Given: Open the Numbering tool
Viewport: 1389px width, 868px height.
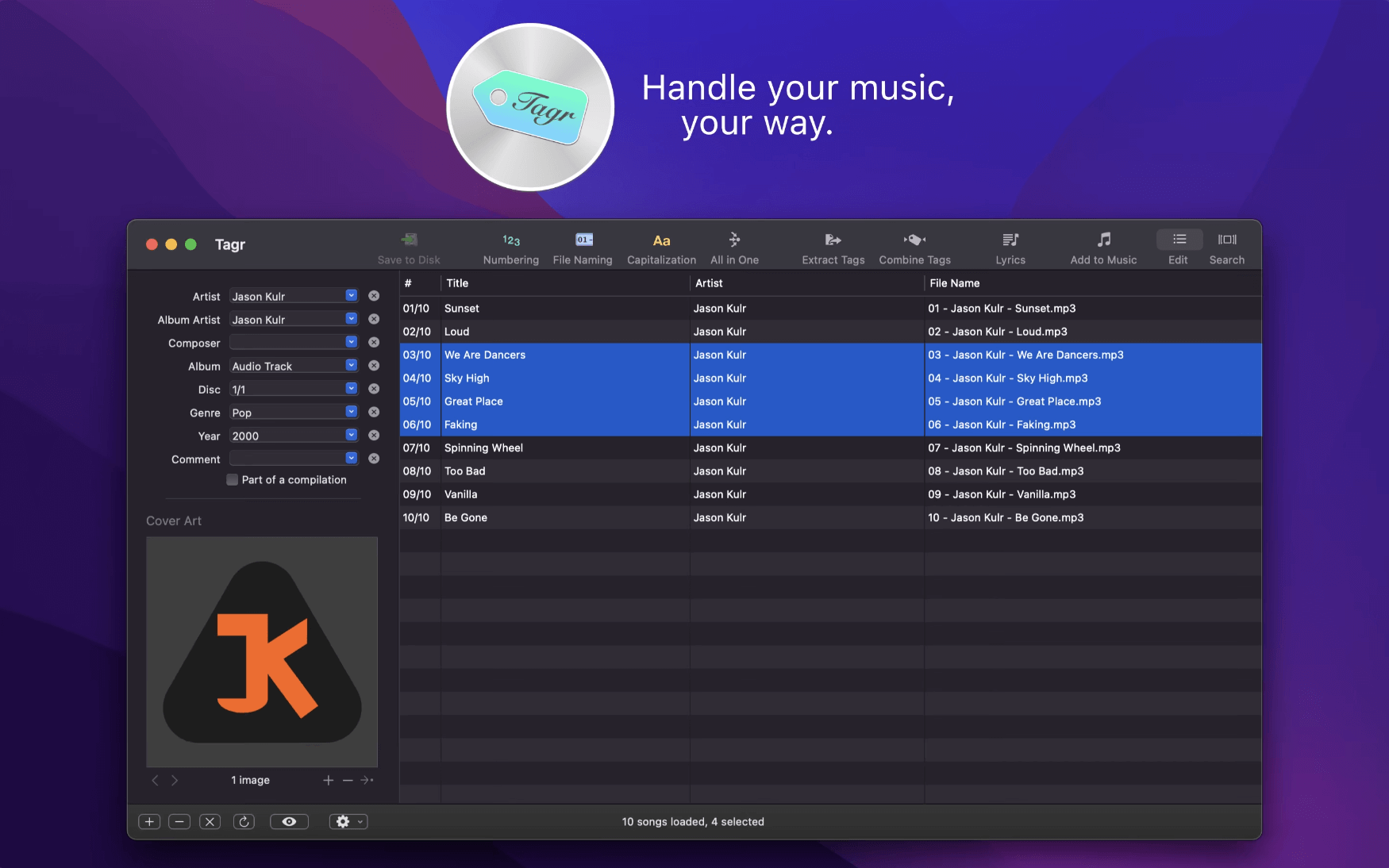Looking at the screenshot, I should click(510, 246).
